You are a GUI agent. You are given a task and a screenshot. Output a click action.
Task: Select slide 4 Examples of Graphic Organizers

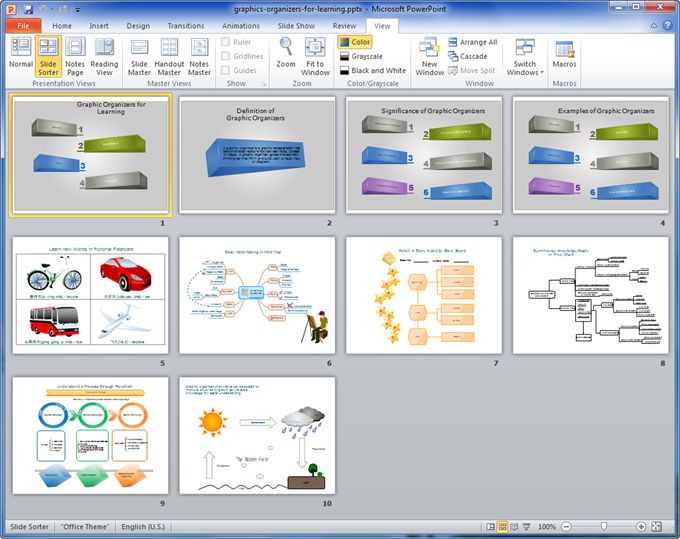click(x=591, y=155)
